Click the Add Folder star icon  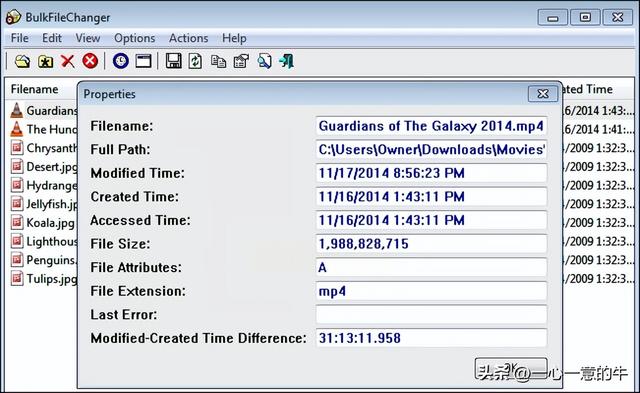click(45, 61)
